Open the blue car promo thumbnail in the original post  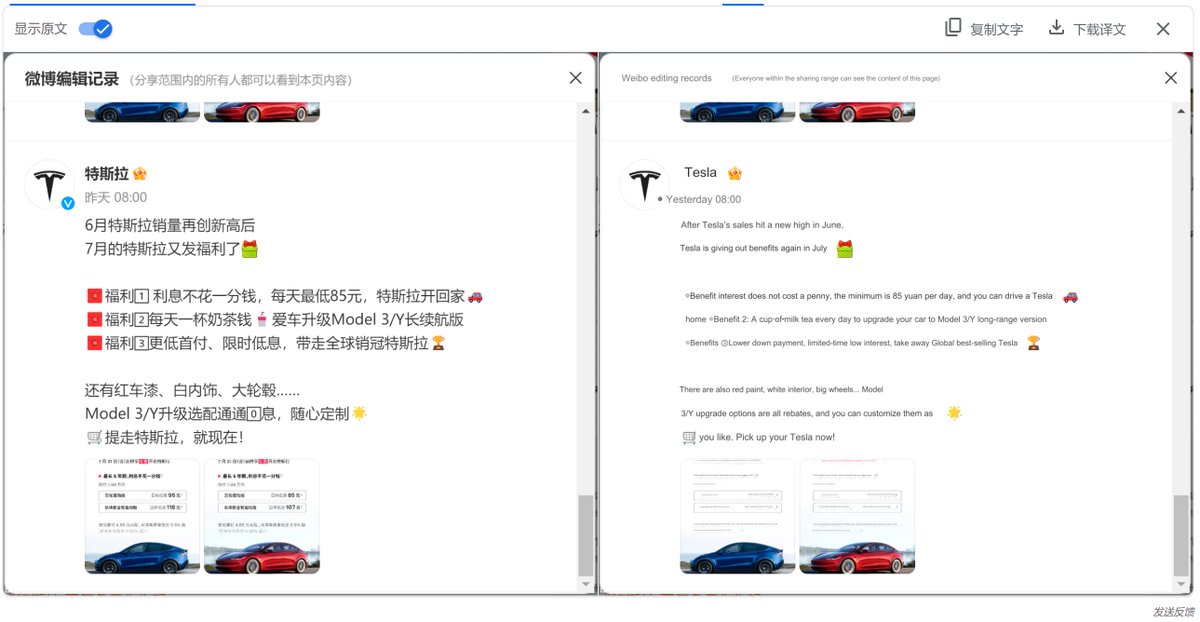142,516
